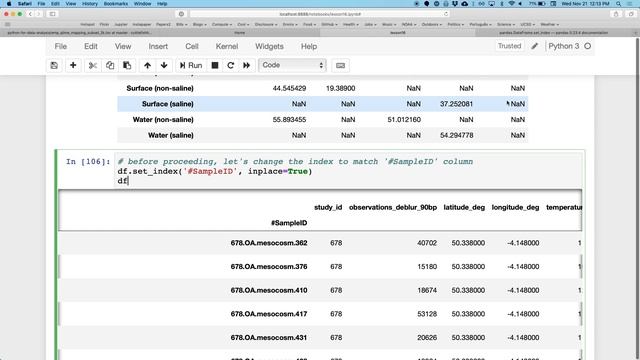Move selected cell up arrow
This screenshot has width=640, height=360.
147,65
